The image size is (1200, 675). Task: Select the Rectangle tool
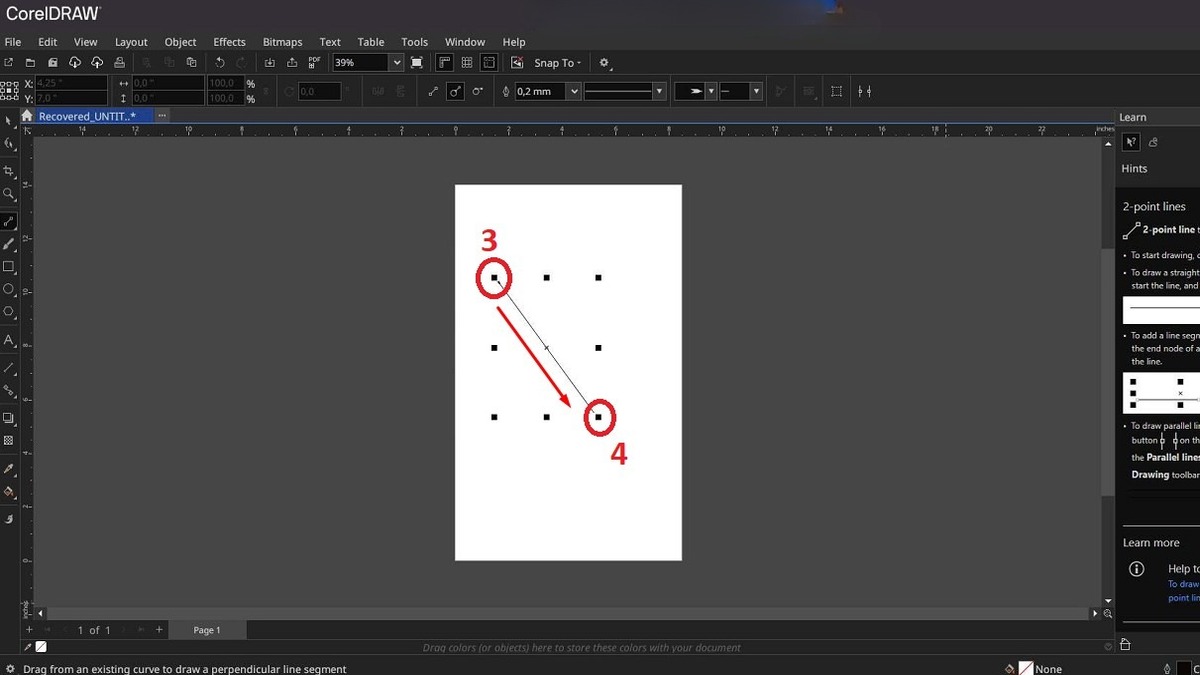[x=8, y=267]
